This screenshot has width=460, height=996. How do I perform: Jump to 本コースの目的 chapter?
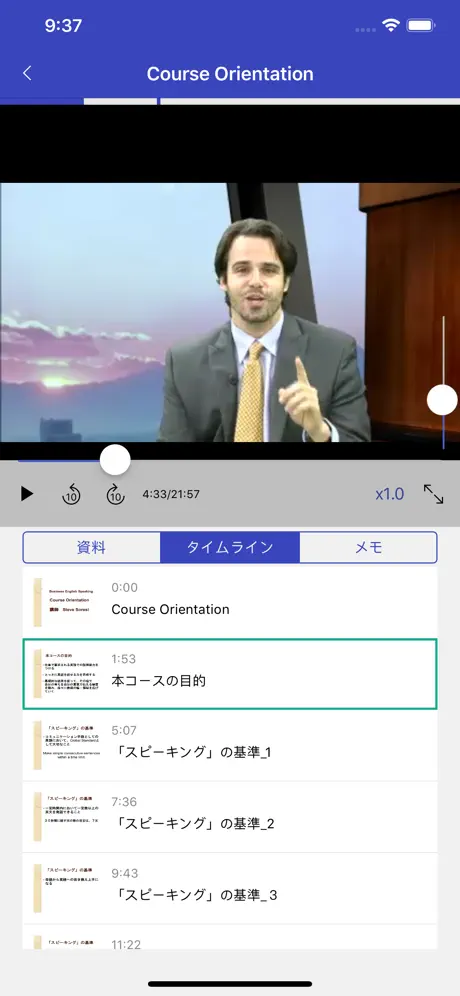click(230, 674)
